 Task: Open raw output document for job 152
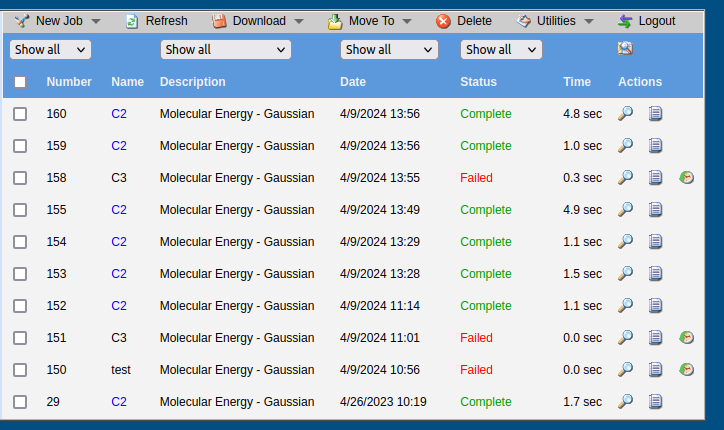point(655,305)
